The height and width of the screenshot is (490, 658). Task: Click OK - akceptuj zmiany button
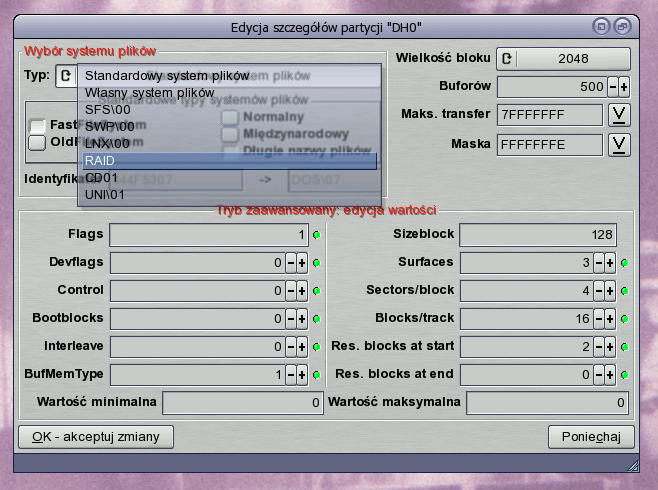click(x=96, y=437)
